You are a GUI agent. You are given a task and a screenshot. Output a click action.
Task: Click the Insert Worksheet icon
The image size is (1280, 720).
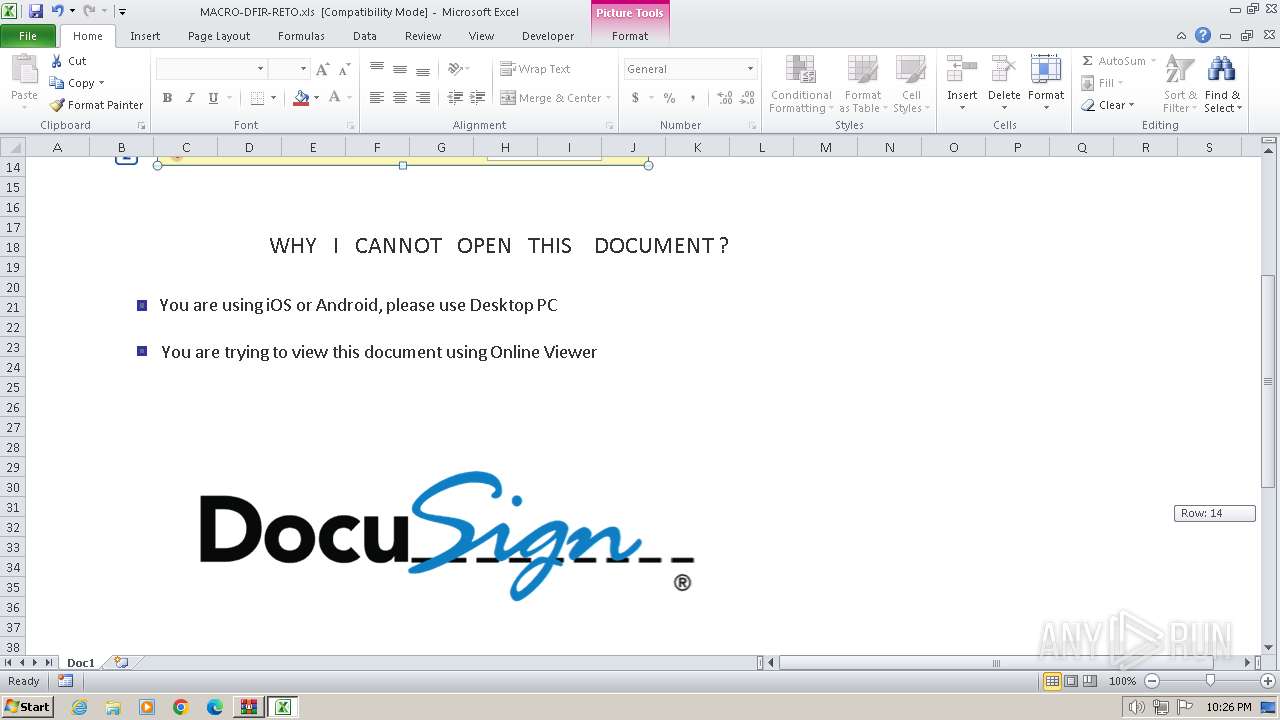pyautogui.click(x=121, y=662)
